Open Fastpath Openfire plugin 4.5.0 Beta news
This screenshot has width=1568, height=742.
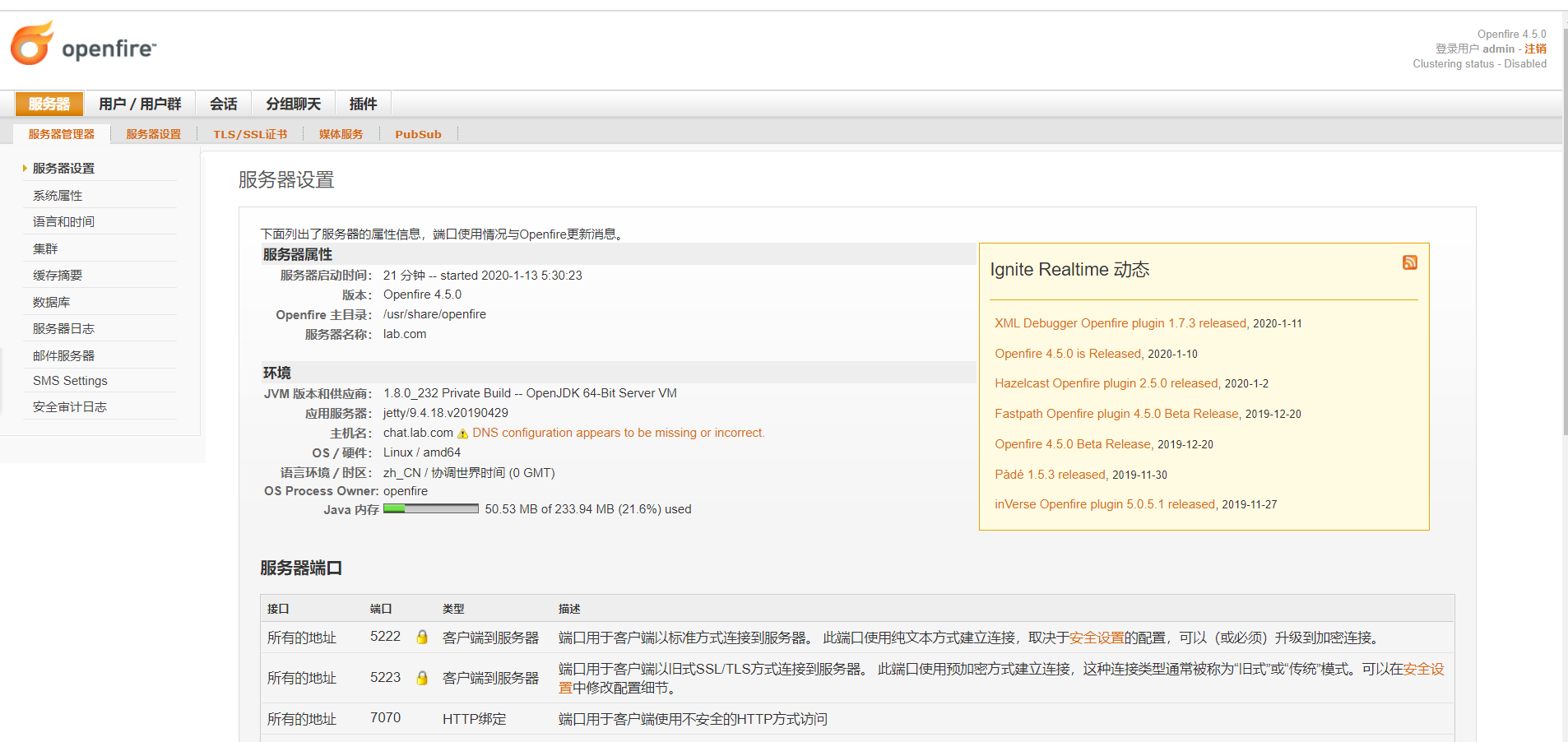(x=1116, y=414)
